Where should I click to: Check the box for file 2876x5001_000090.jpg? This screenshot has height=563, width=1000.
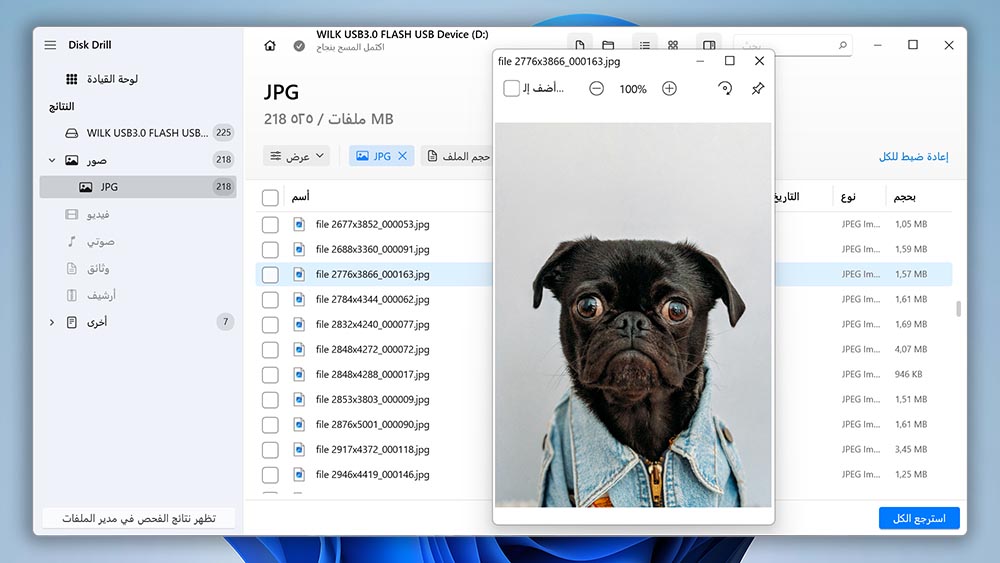(x=270, y=425)
